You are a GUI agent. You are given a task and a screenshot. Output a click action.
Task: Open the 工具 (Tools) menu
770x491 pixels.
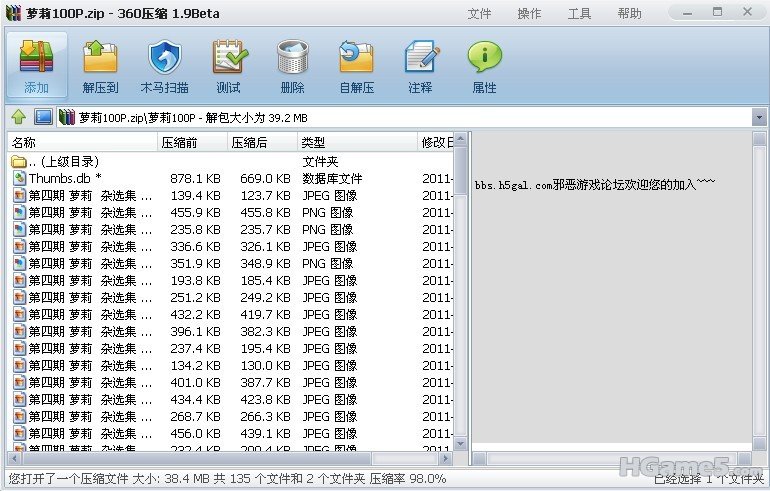tap(579, 14)
